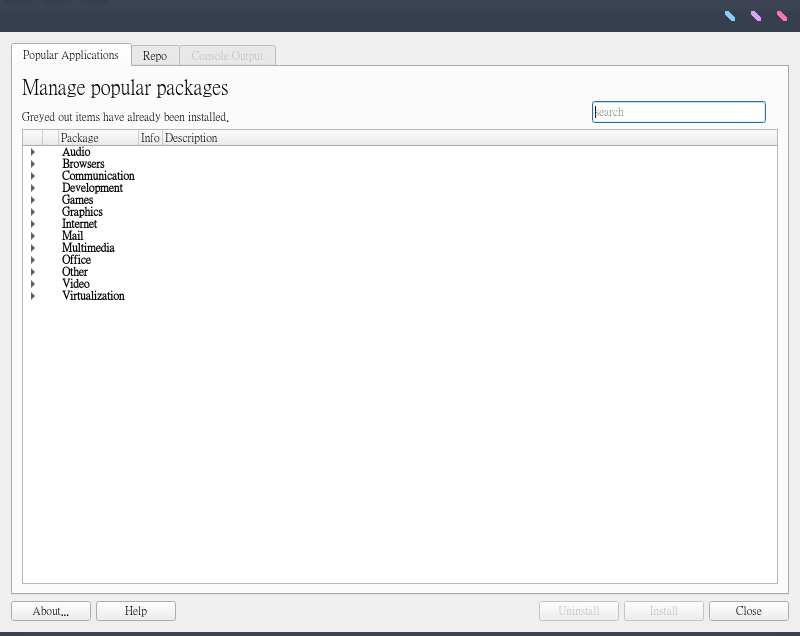Select the Audio row label

coord(76,152)
